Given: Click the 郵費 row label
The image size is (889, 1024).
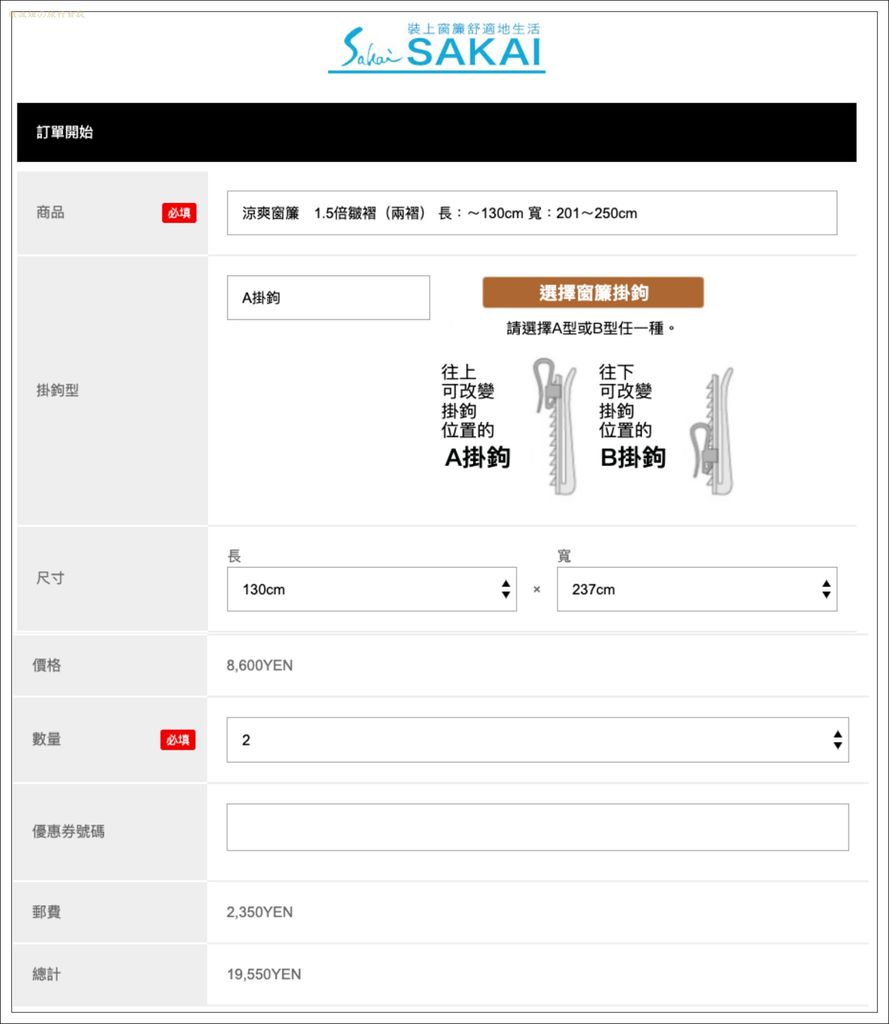Looking at the screenshot, I should click(46, 912).
